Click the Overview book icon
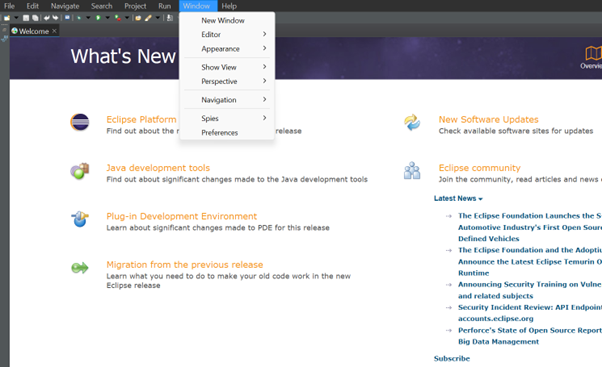Screen dimensions: 602x367 [x=593, y=53]
